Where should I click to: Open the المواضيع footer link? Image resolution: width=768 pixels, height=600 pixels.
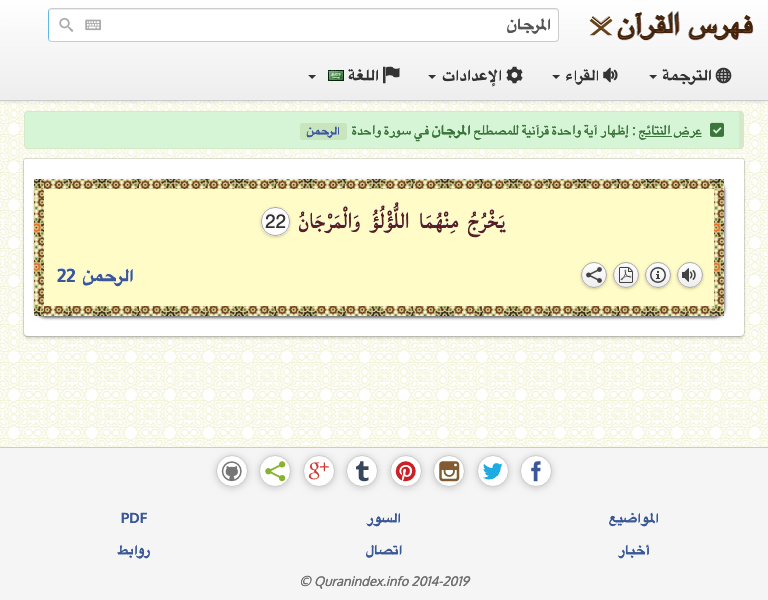pyautogui.click(x=633, y=518)
